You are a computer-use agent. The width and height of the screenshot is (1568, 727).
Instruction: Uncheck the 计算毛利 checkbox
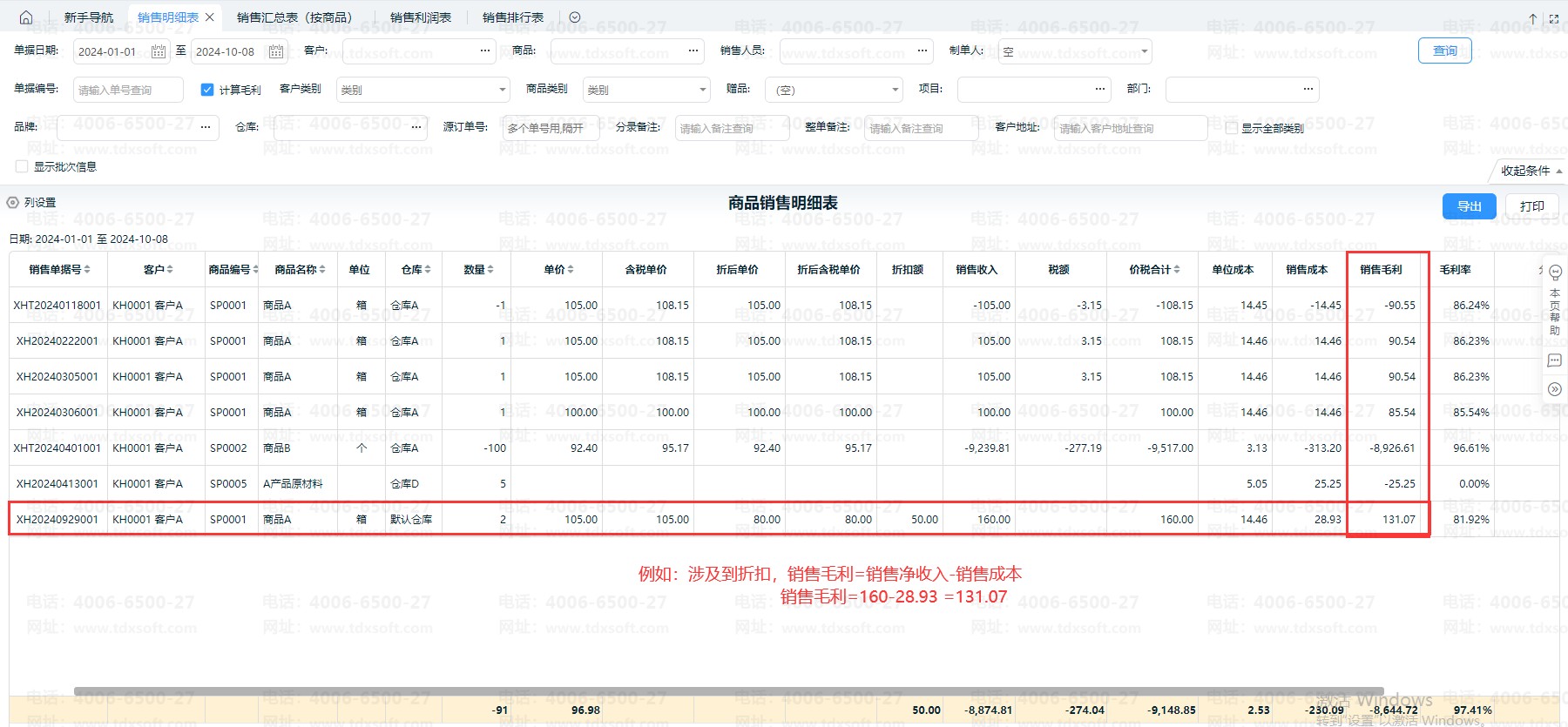coord(207,90)
